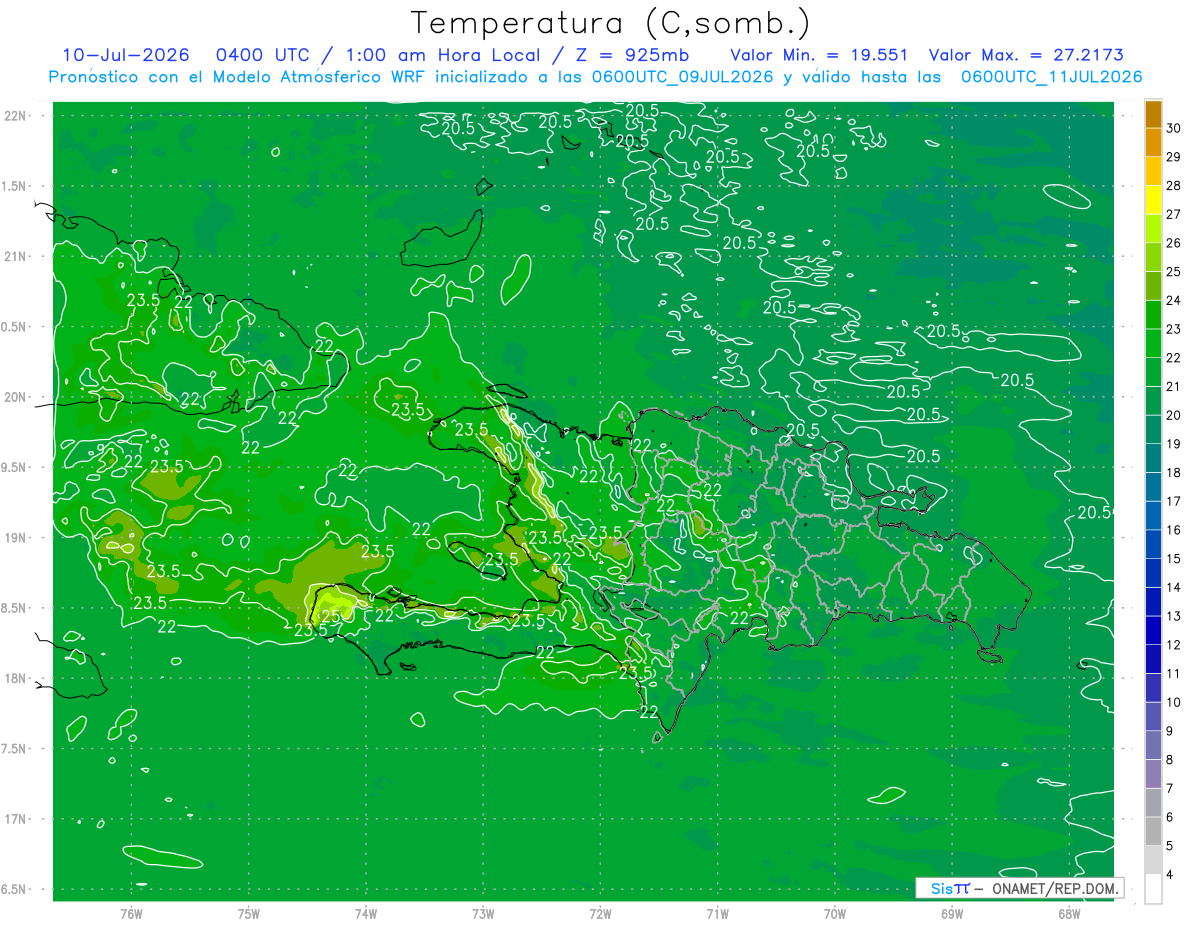Screen dimensions: 1200x927
Task: Click colorbar scale value "15"
Action: click(x=1174, y=558)
